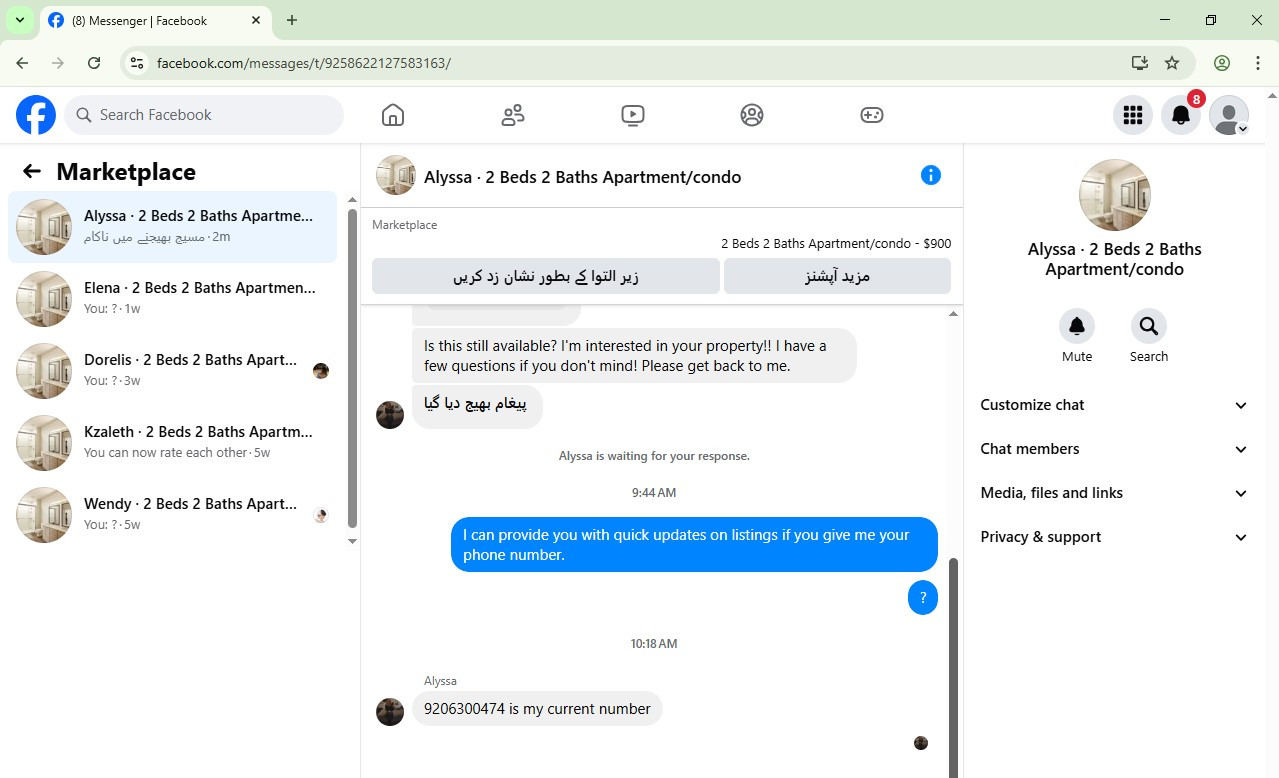Open the Dorelis conversation in the list
1279x778 pixels.
pos(173,371)
